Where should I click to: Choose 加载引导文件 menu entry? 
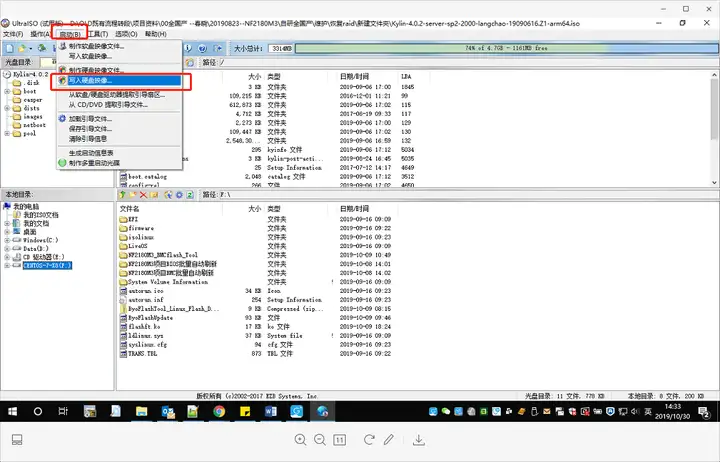119,119
